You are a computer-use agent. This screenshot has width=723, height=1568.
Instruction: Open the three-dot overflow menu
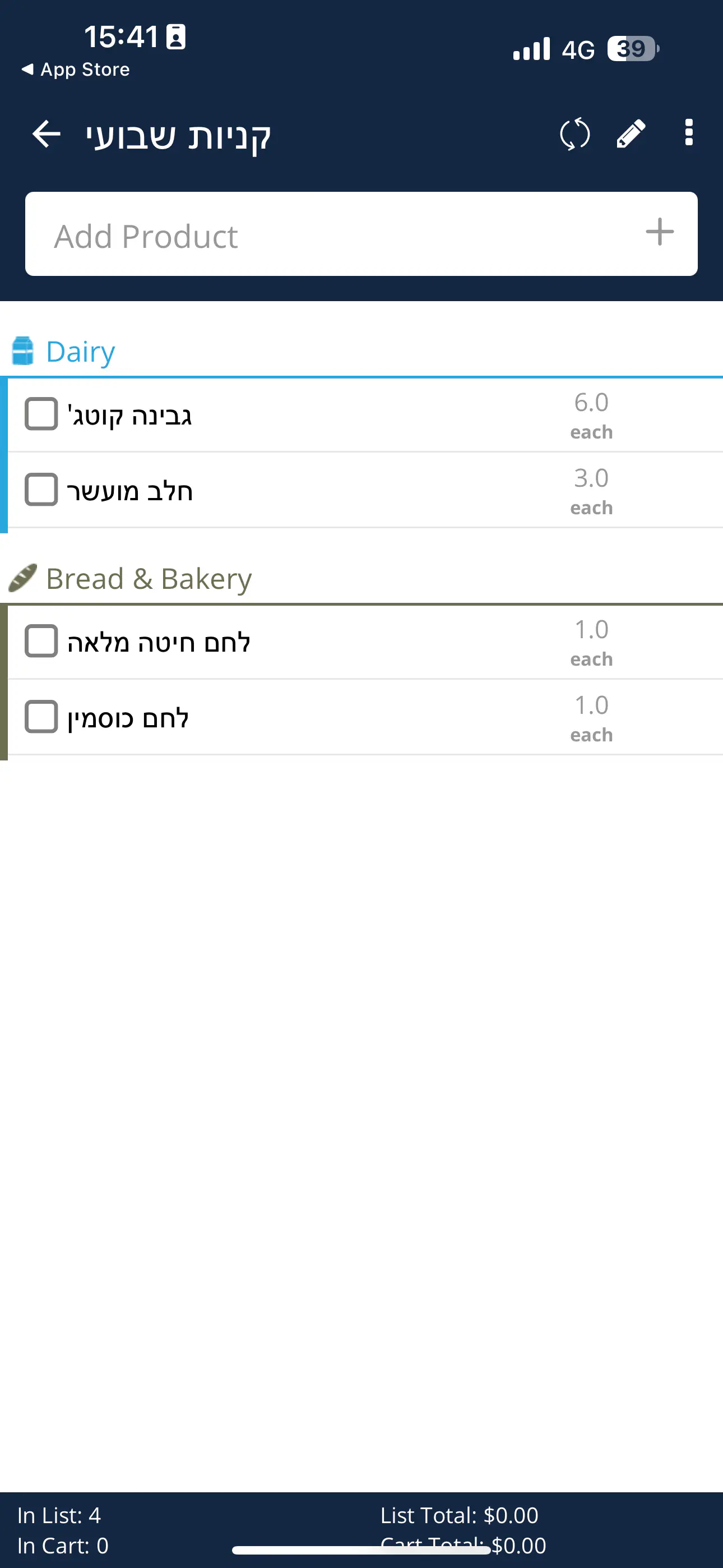click(688, 133)
